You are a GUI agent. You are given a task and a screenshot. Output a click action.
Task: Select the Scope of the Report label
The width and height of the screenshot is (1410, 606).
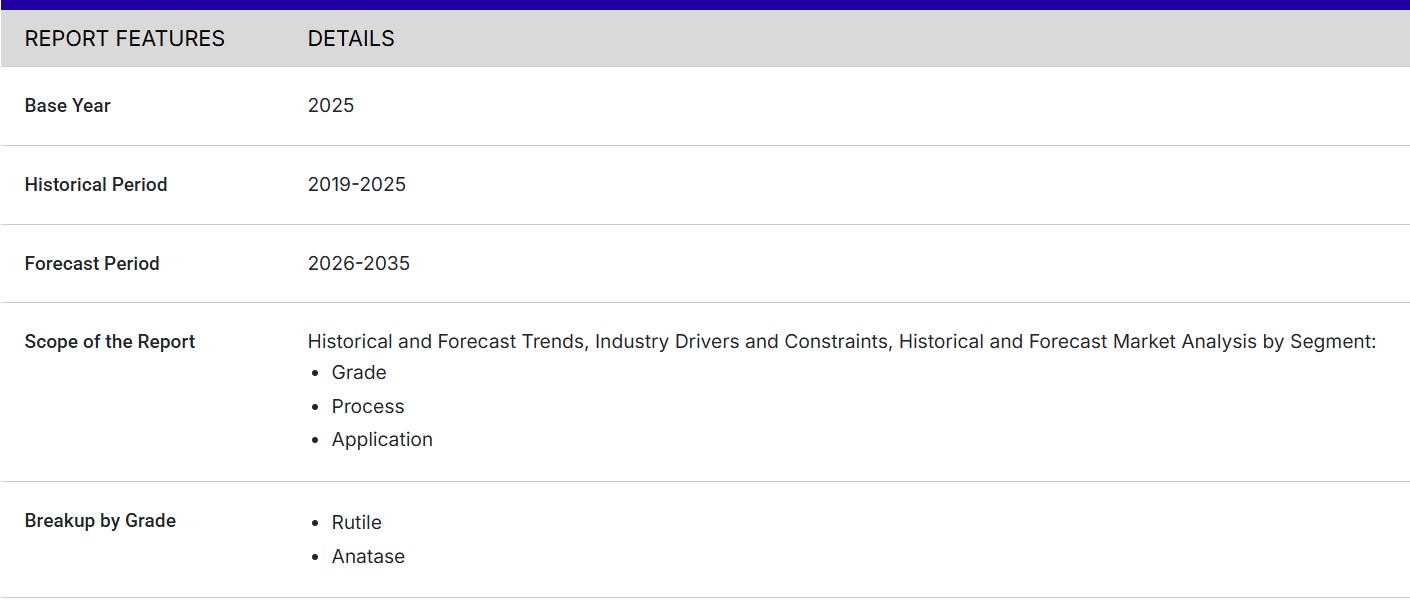110,342
